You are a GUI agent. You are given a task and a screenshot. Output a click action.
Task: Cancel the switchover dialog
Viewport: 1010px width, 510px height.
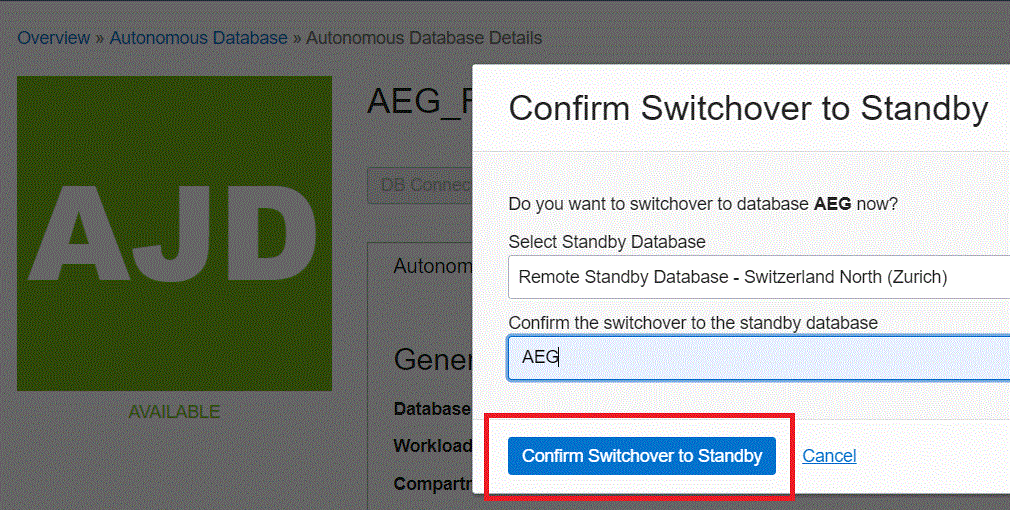829,456
